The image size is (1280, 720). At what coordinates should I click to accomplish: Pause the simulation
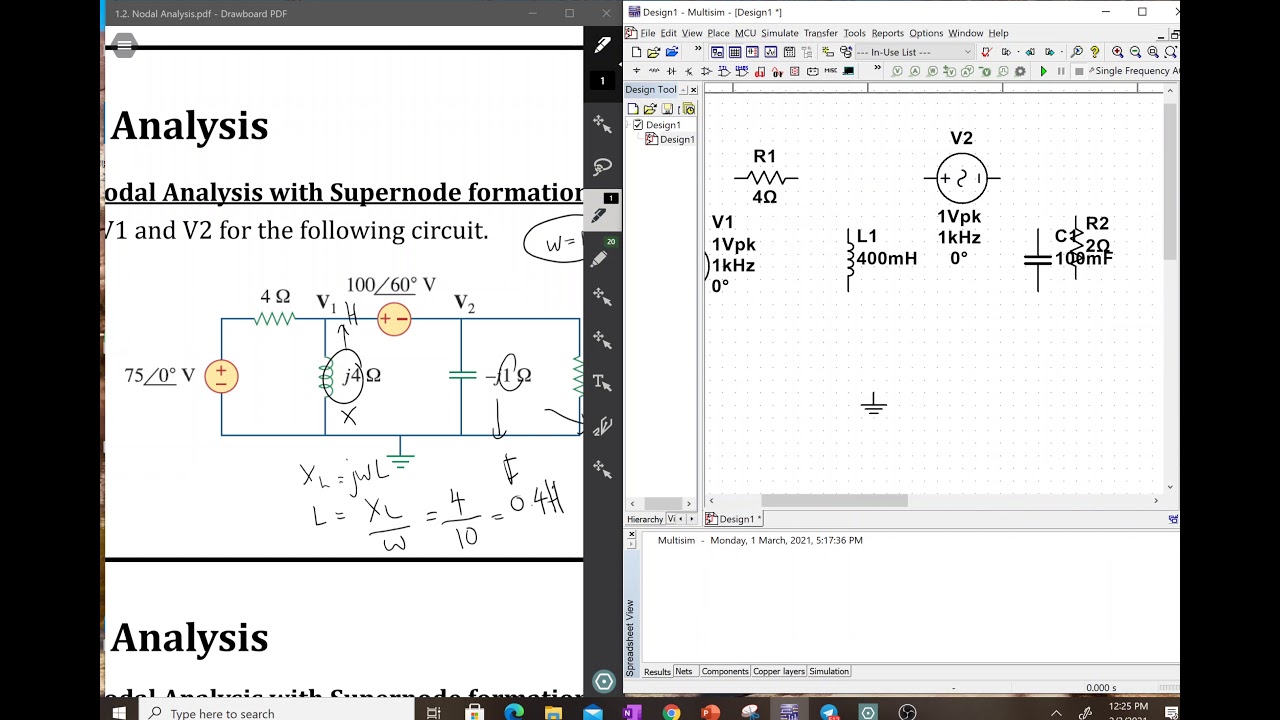tap(1061, 71)
